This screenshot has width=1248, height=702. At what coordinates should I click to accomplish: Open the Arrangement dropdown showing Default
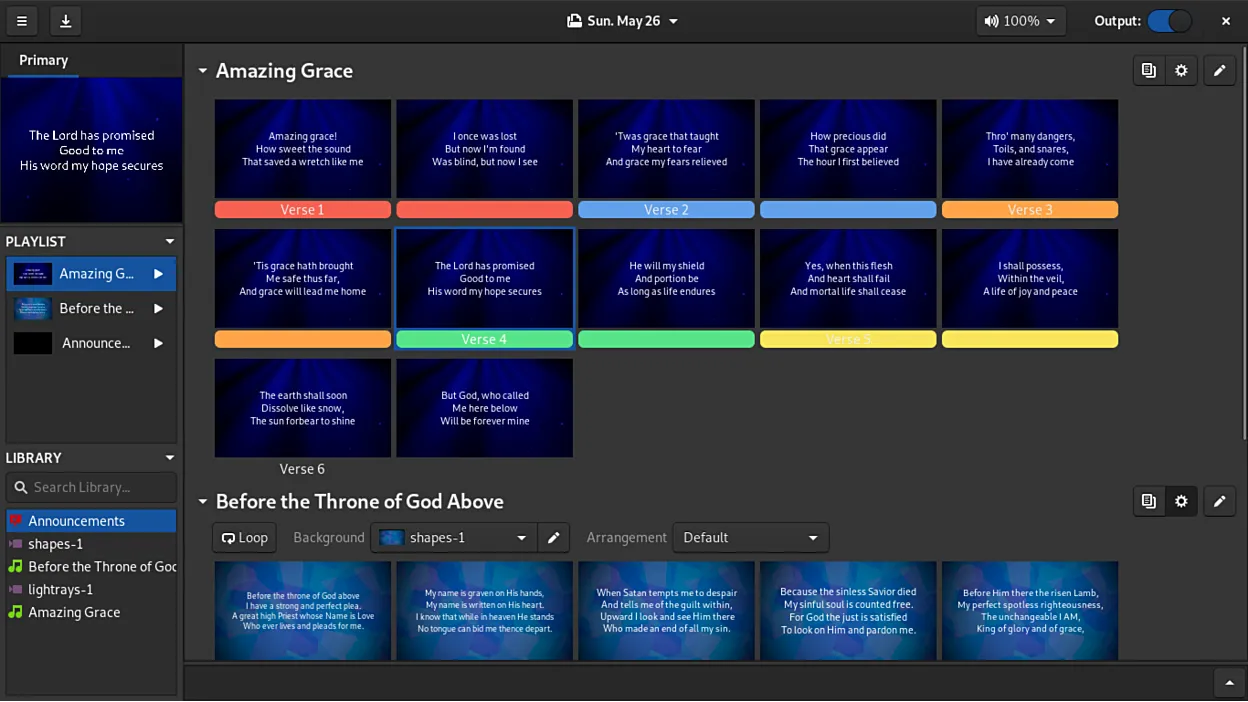pyautogui.click(x=750, y=537)
